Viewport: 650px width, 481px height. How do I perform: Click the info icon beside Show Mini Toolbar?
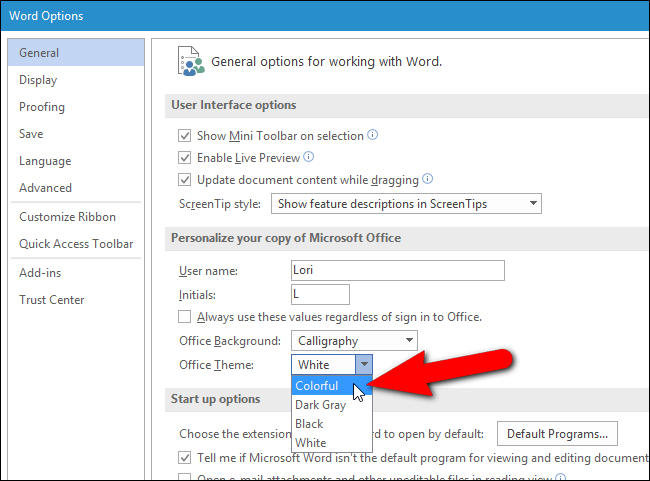coord(373,135)
